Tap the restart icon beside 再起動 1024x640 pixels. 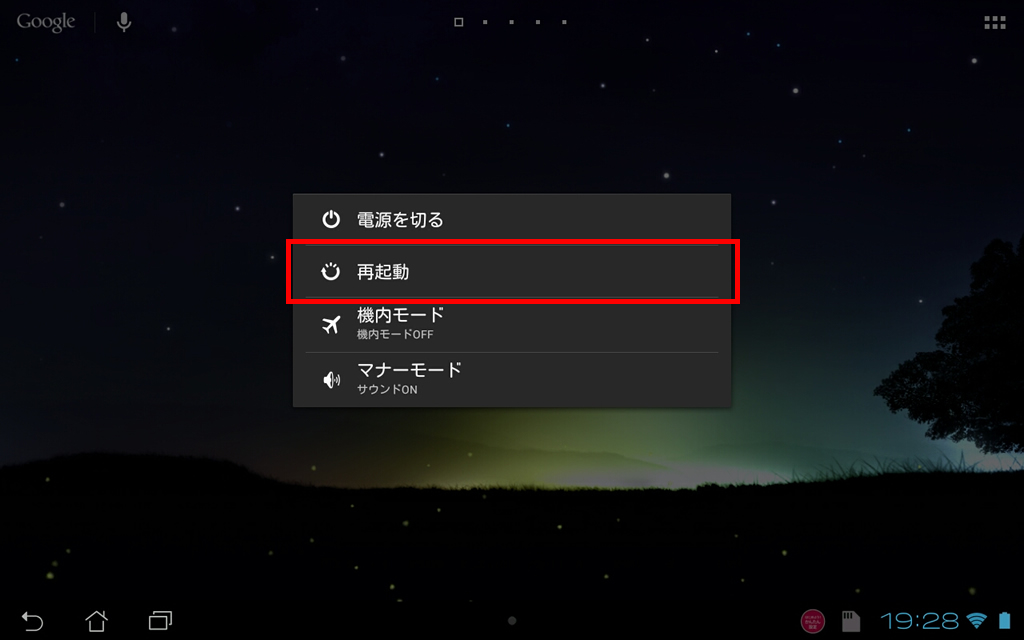[x=331, y=272]
